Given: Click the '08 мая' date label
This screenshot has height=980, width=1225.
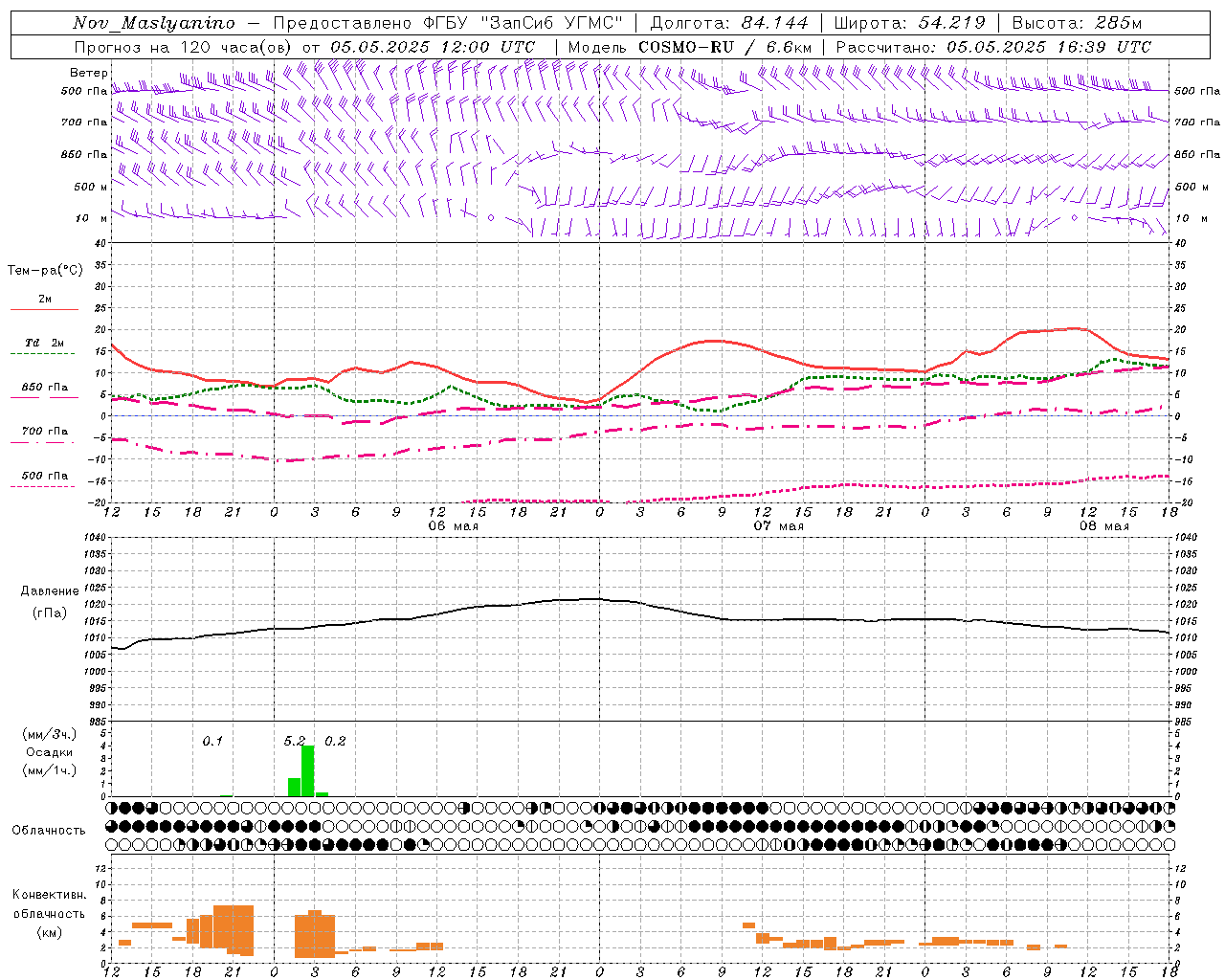Looking at the screenshot, I should [1103, 526].
